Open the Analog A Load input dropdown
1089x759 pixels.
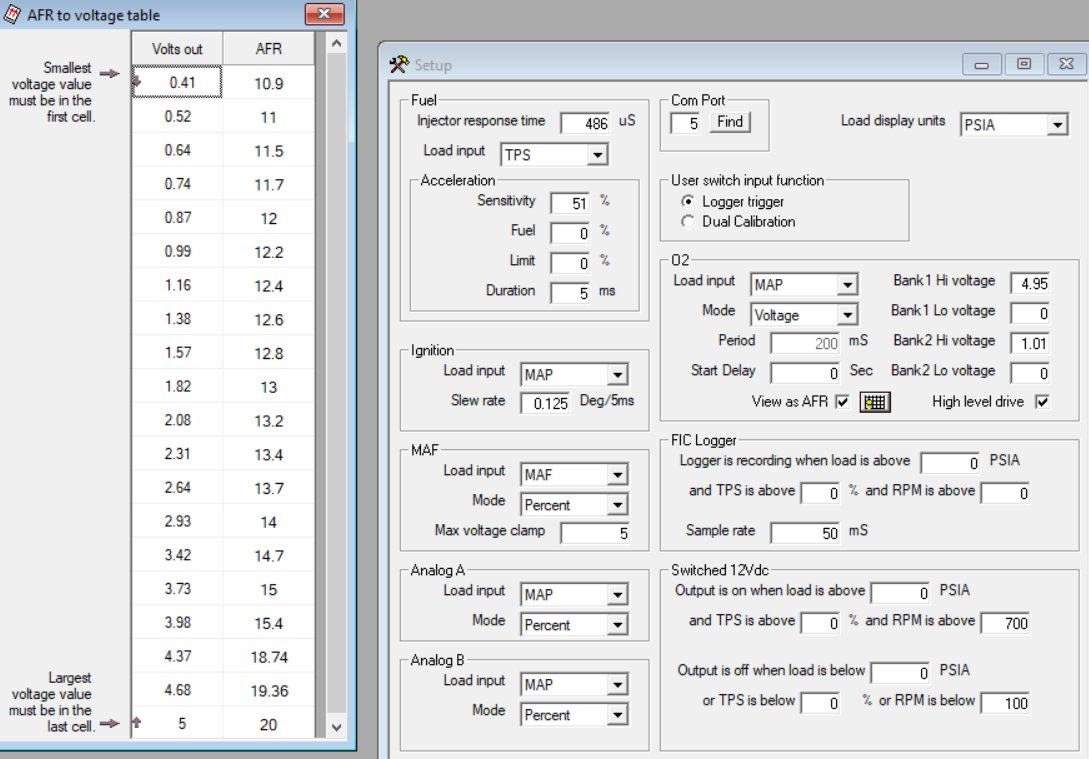[x=617, y=595]
